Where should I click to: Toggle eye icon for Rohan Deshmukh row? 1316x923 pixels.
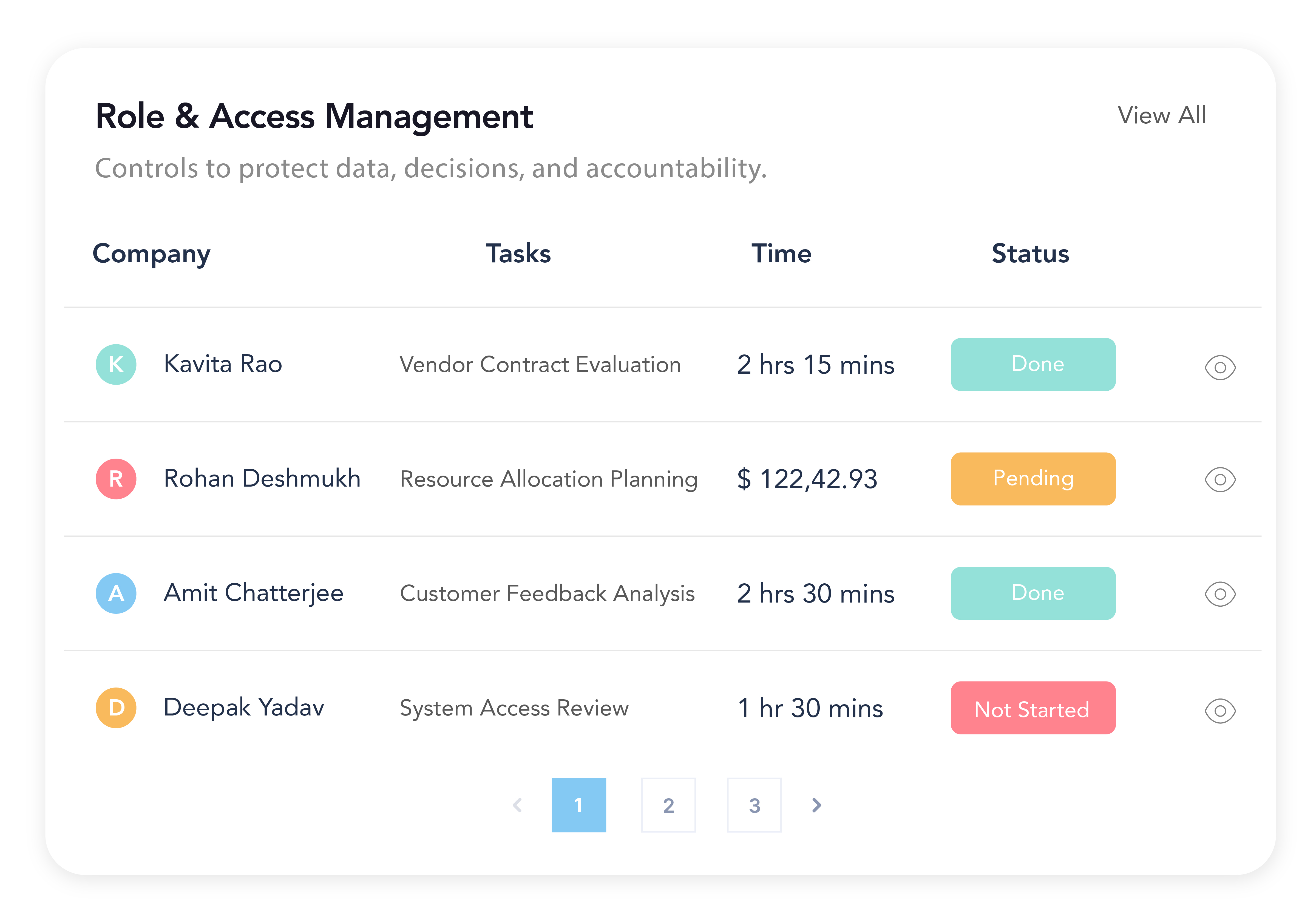(x=1220, y=479)
